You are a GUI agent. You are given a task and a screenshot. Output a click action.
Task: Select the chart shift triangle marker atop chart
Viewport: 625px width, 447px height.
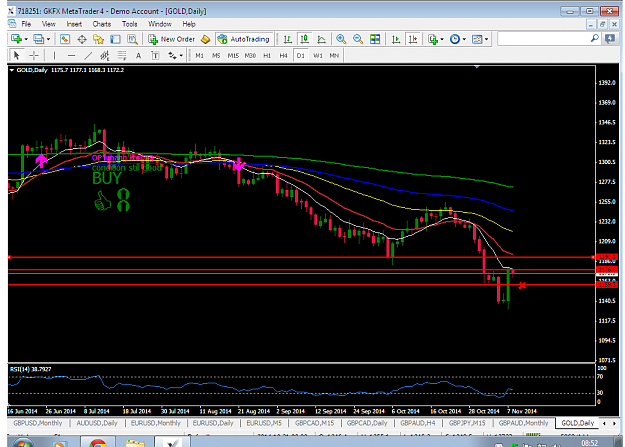click(477, 67)
